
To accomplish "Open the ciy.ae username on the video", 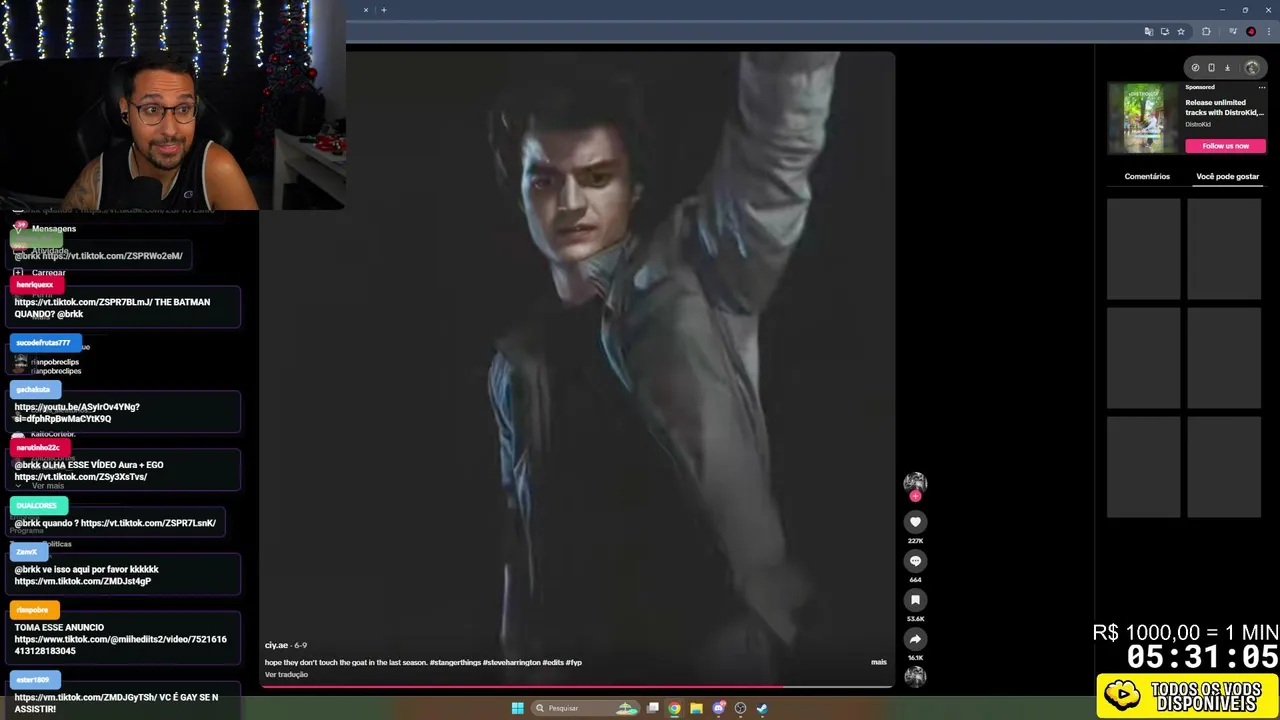I will [x=276, y=645].
